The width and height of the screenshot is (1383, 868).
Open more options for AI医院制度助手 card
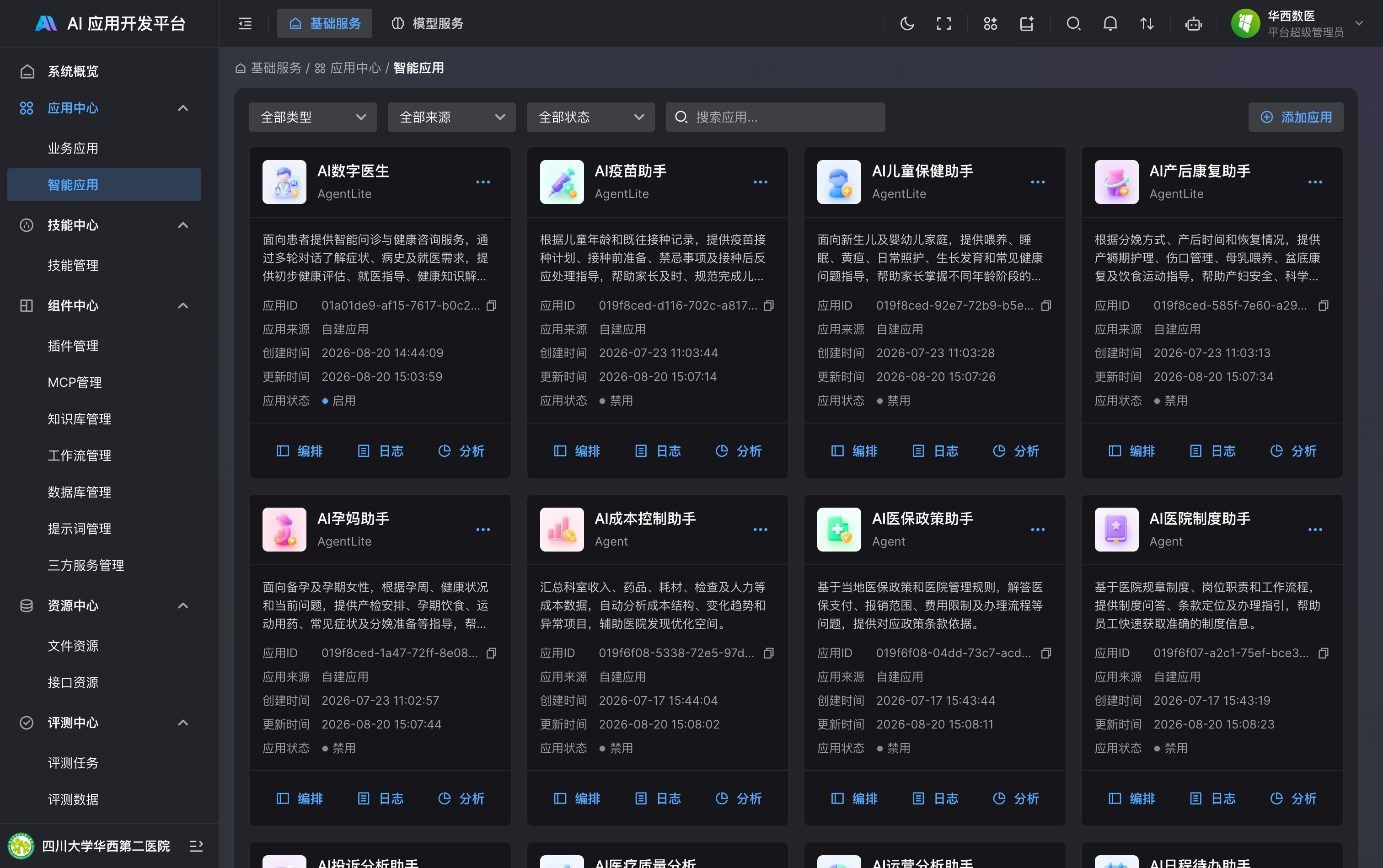(x=1315, y=529)
